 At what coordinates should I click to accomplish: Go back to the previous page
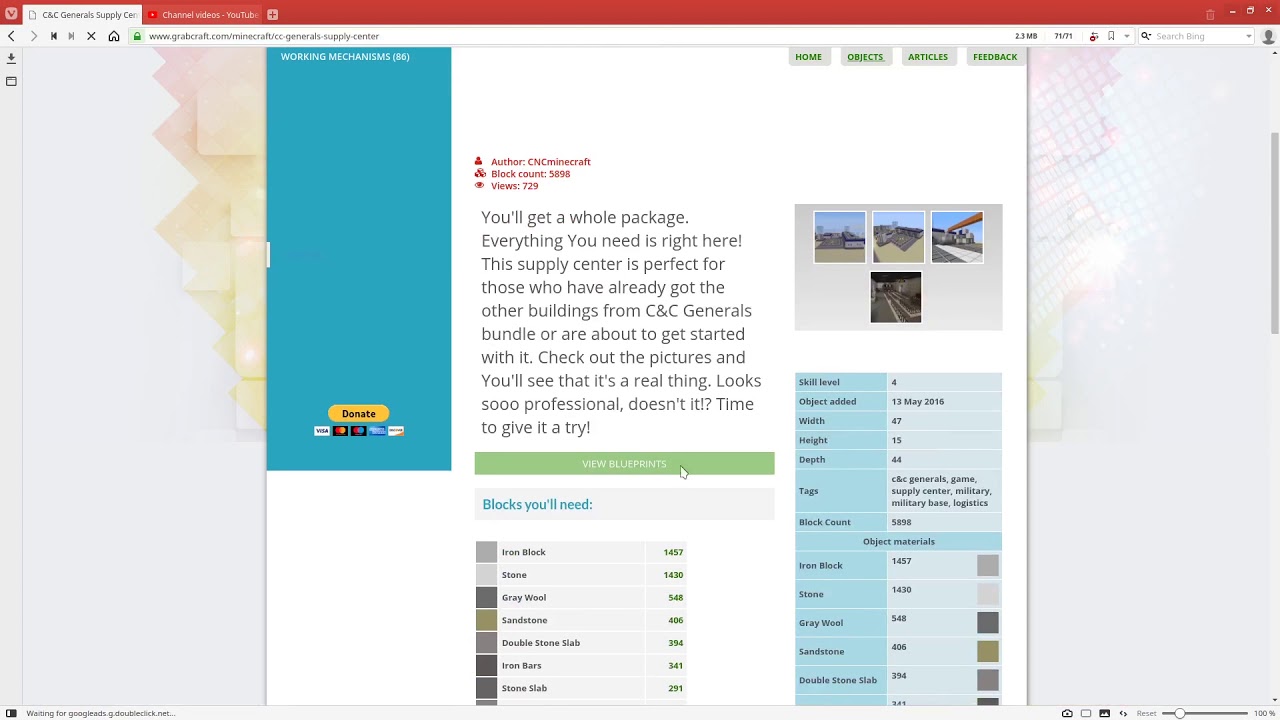(x=11, y=36)
